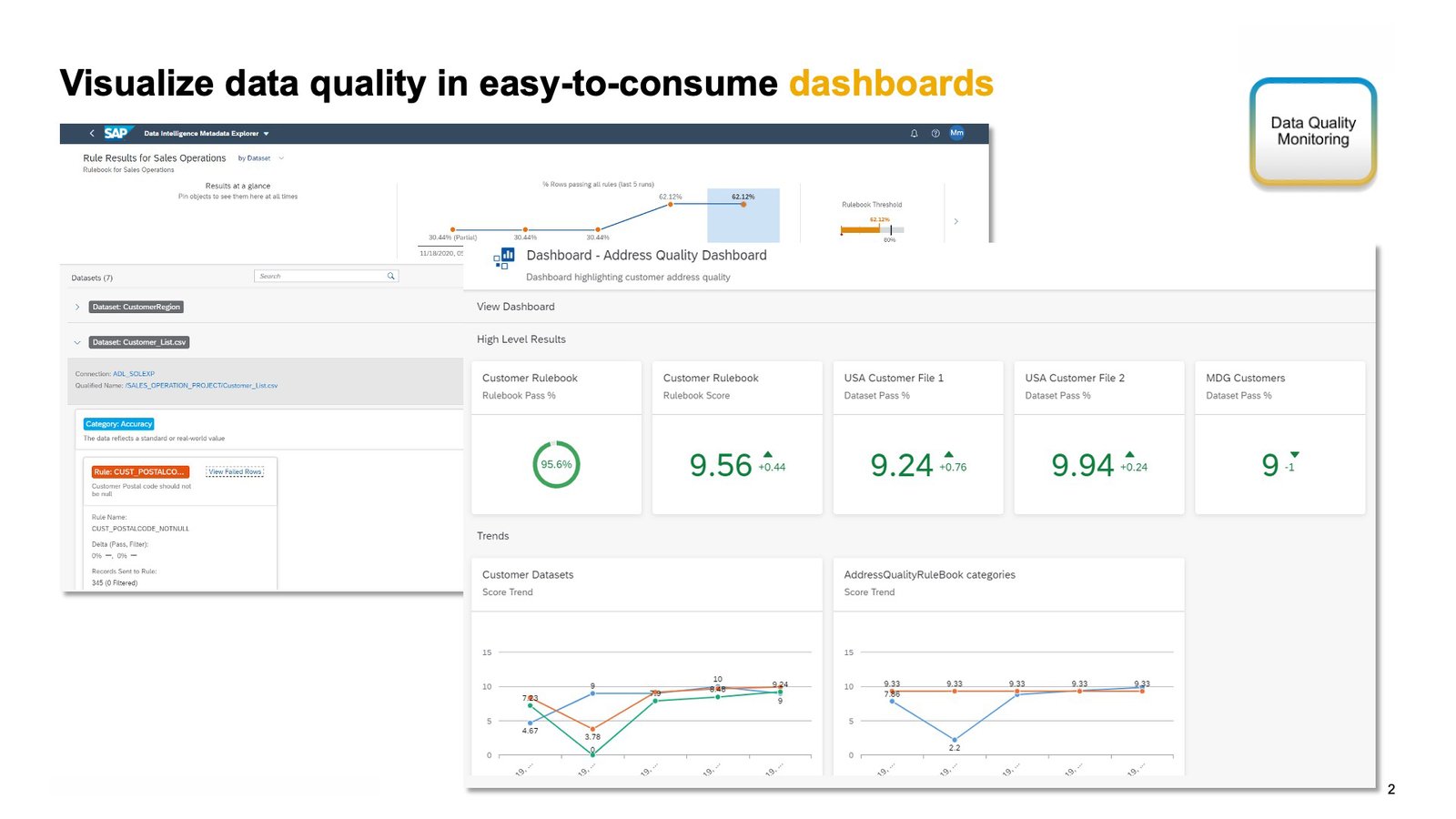This screenshot has height=819, width=1456.
Task: Click the 9.24 Dataset Pass value
Action: pos(902,466)
